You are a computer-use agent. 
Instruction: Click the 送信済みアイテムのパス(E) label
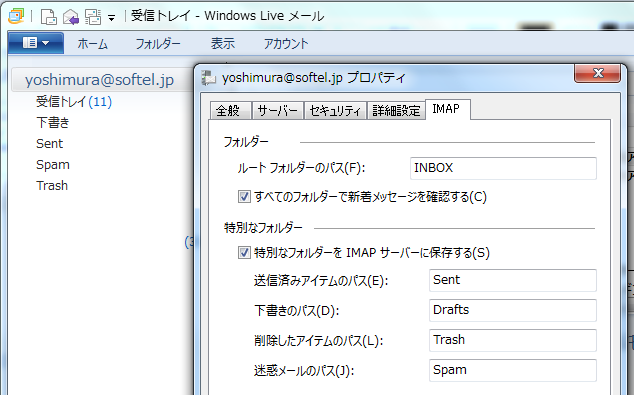click(321, 281)
